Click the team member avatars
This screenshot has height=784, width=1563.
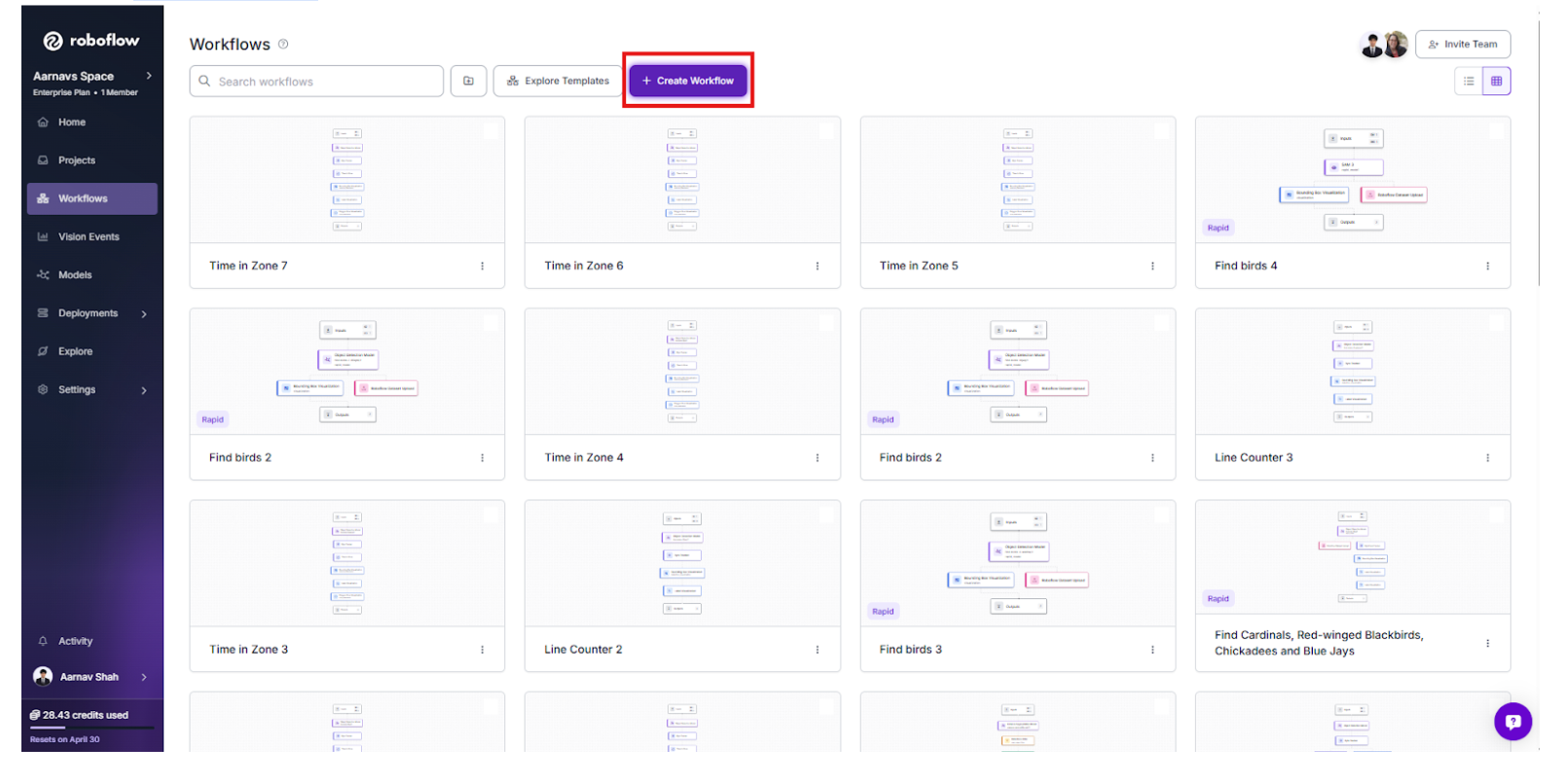pyautogui.click(x=1384, y=45)
